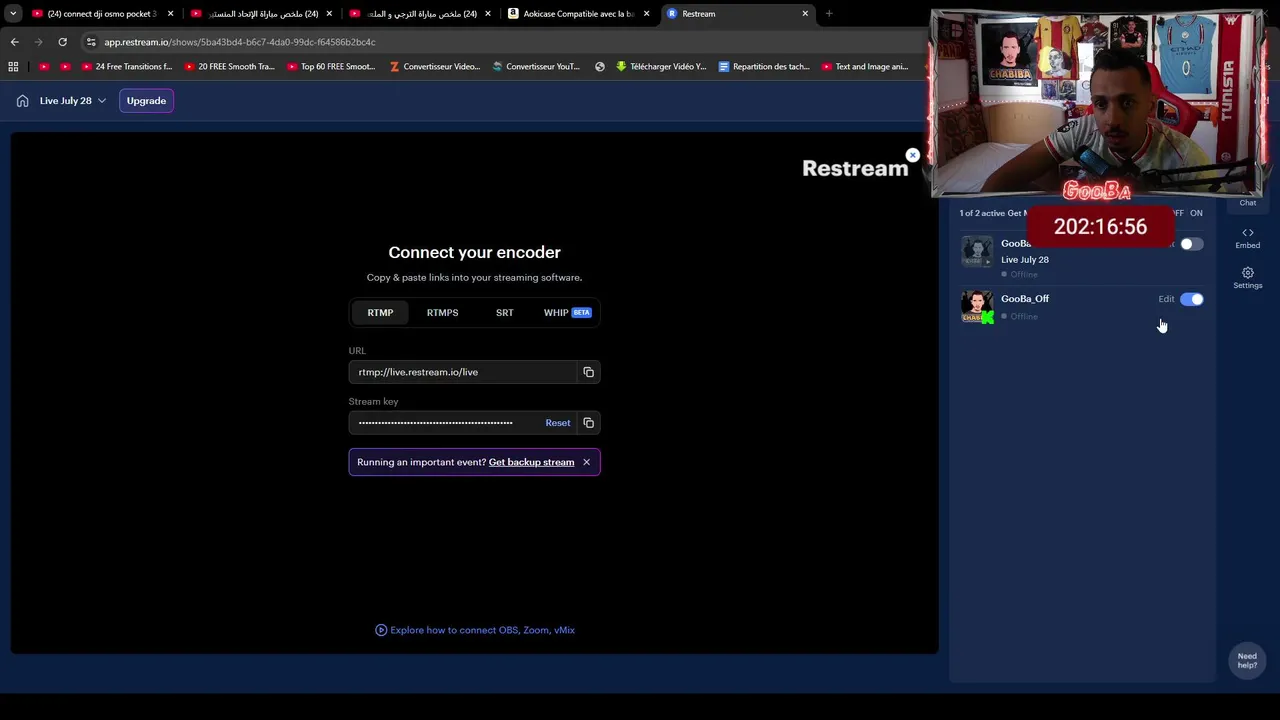Open Text and Image ani... bookmark
The image size is (1280, 720).
865,67
